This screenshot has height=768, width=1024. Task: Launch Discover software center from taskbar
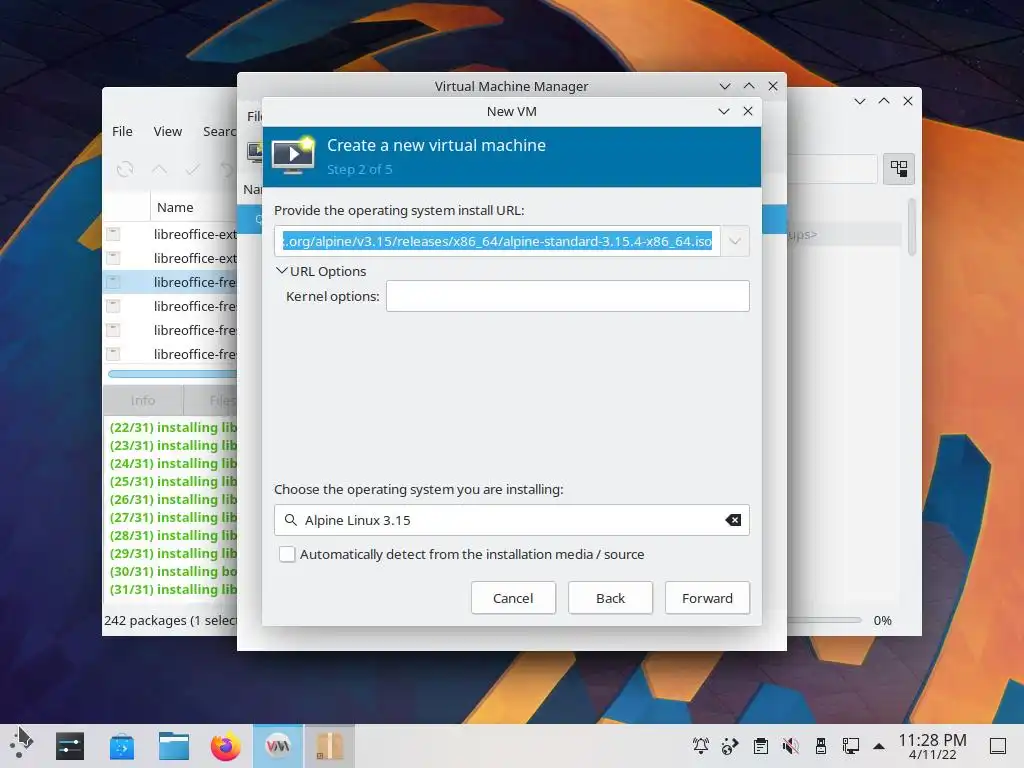pyautogui.click(x=122, y=746)
